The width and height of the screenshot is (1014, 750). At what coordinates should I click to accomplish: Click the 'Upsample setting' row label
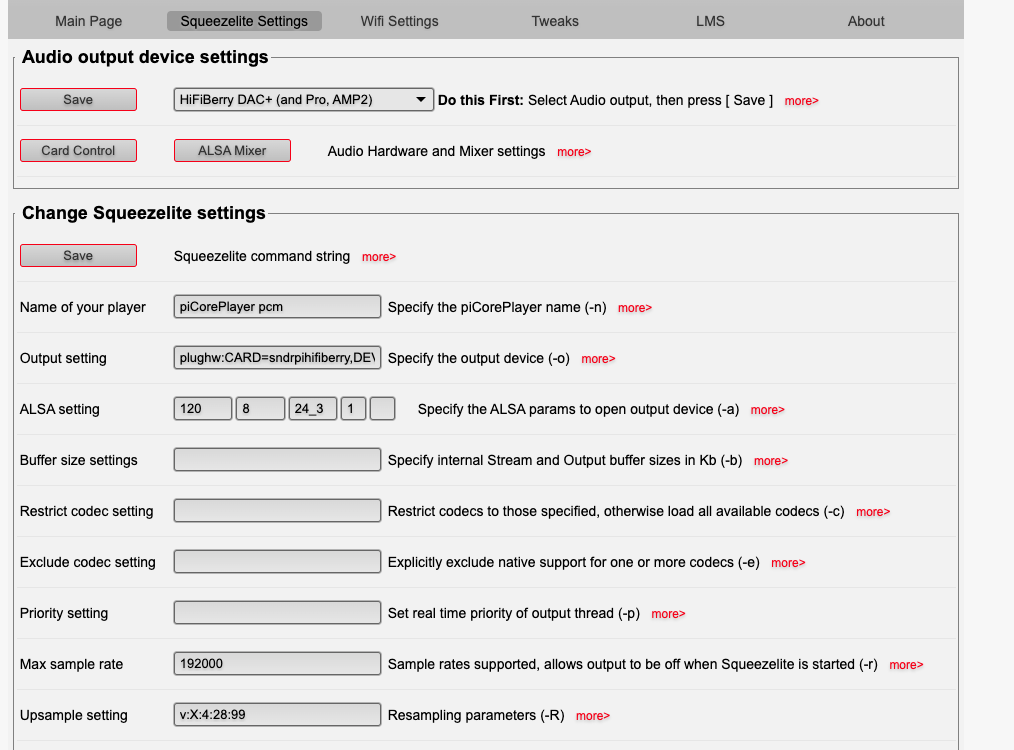tap(74, 715)
